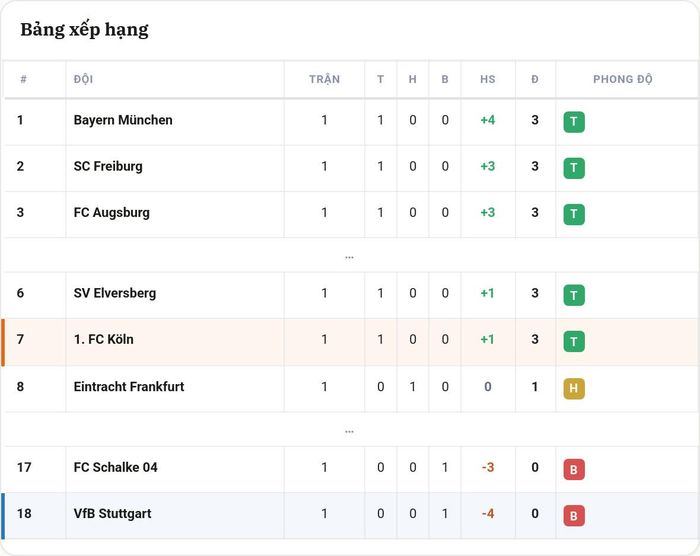Click Bayern München's green T form badge
700x556 pixels.
click(574, 122)
